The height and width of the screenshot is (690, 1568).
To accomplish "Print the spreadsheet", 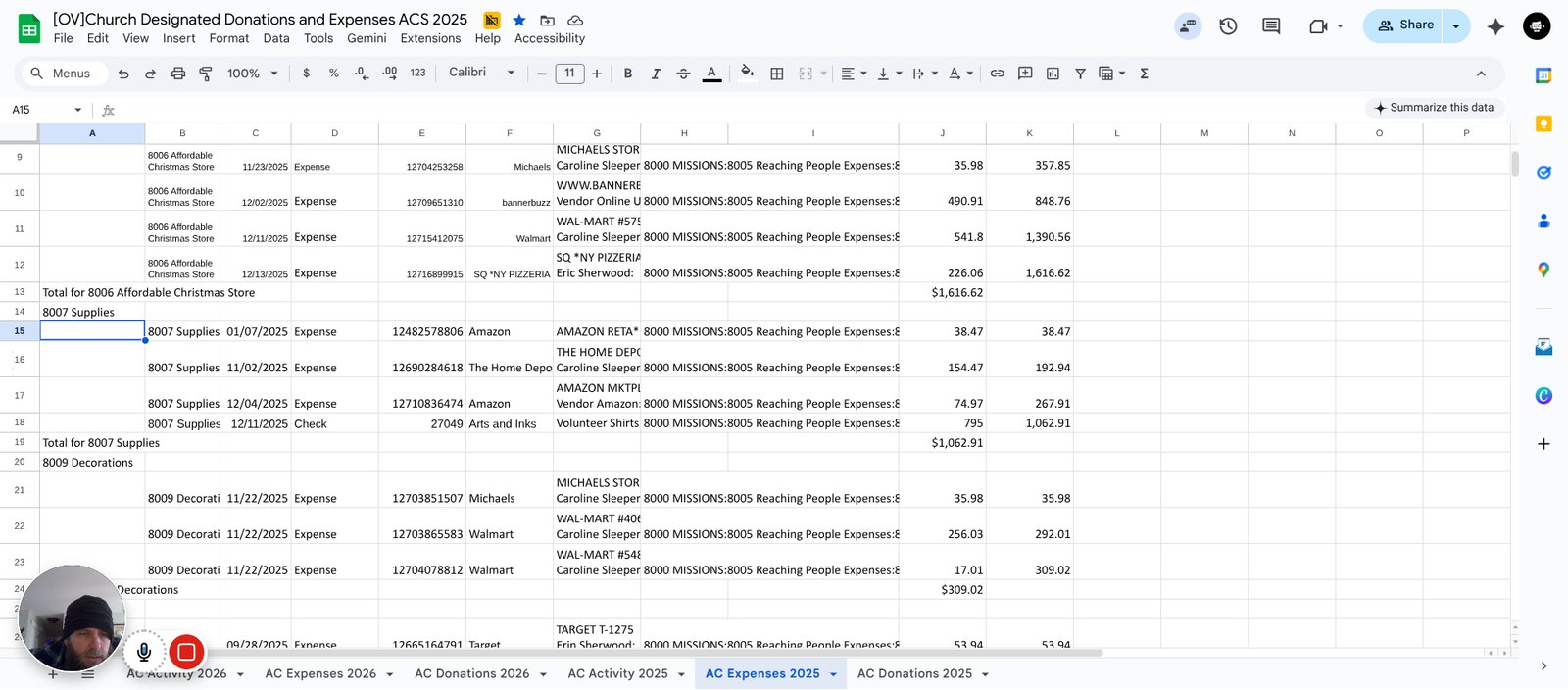I will click(178, 74).
